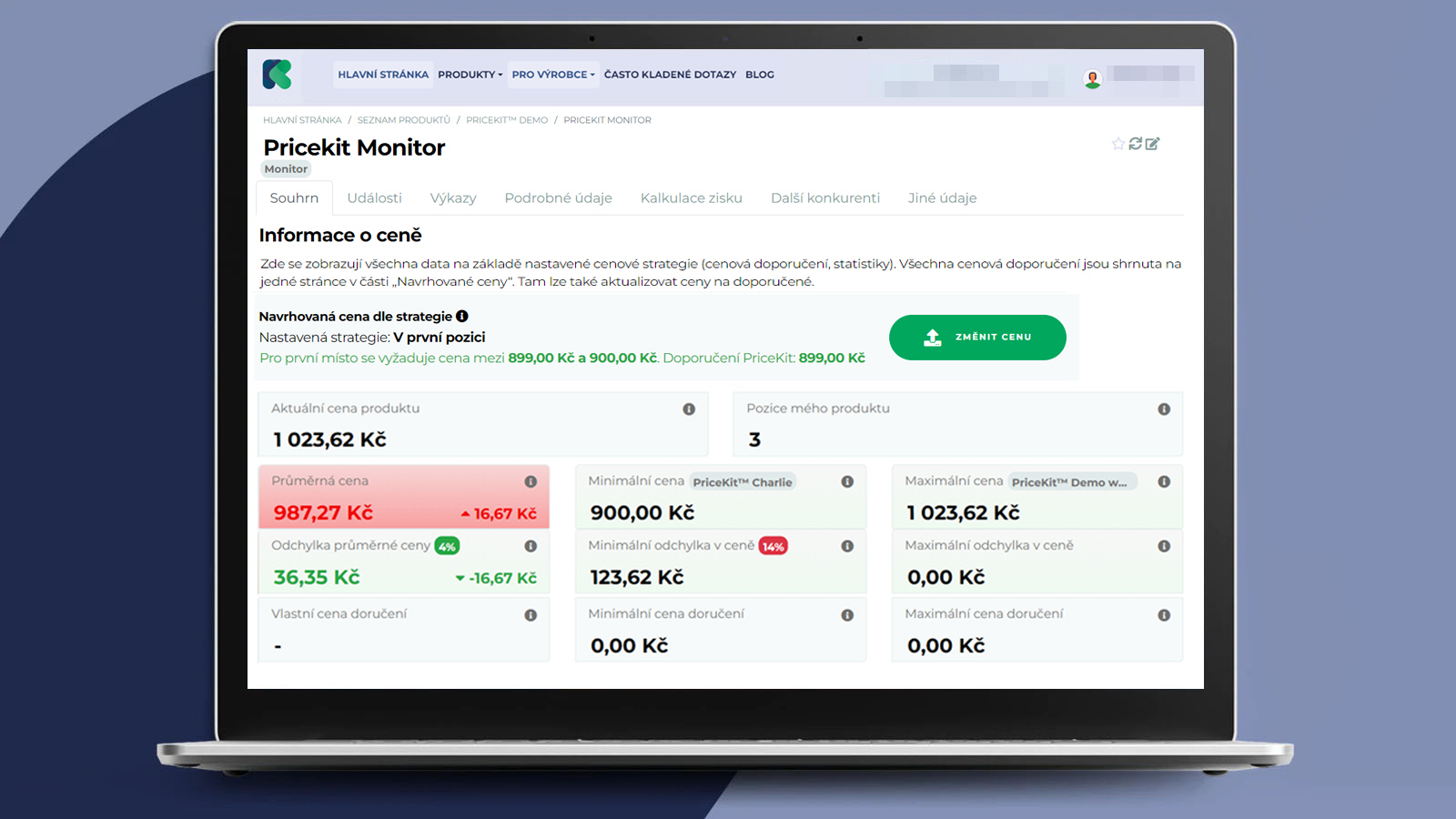This screenshot has height=819, width=1456.
Task: Switch to the Události tab
Action: click(x=374, y=198)
